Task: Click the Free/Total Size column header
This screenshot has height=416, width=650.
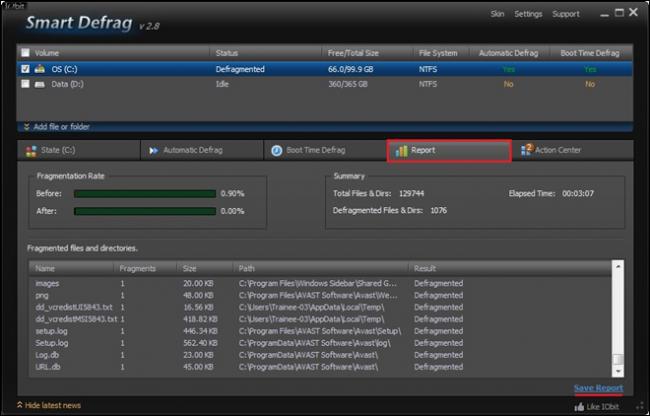Action: 367,53
